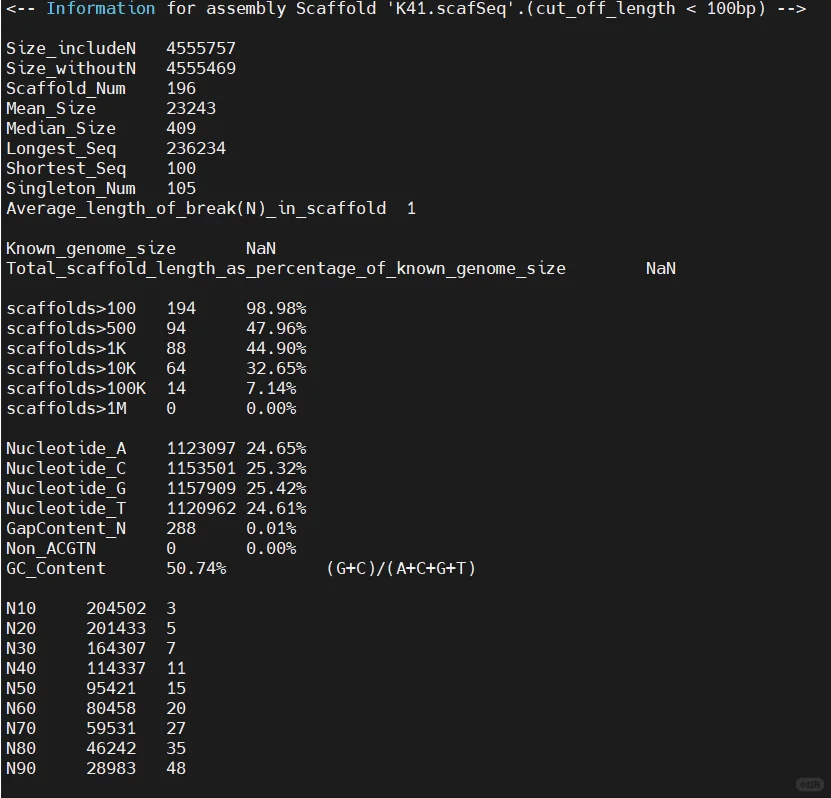Screen dimensions: 831x798
Task: Select the 'Mean_Size' label
Action: [x=51, y=109]
